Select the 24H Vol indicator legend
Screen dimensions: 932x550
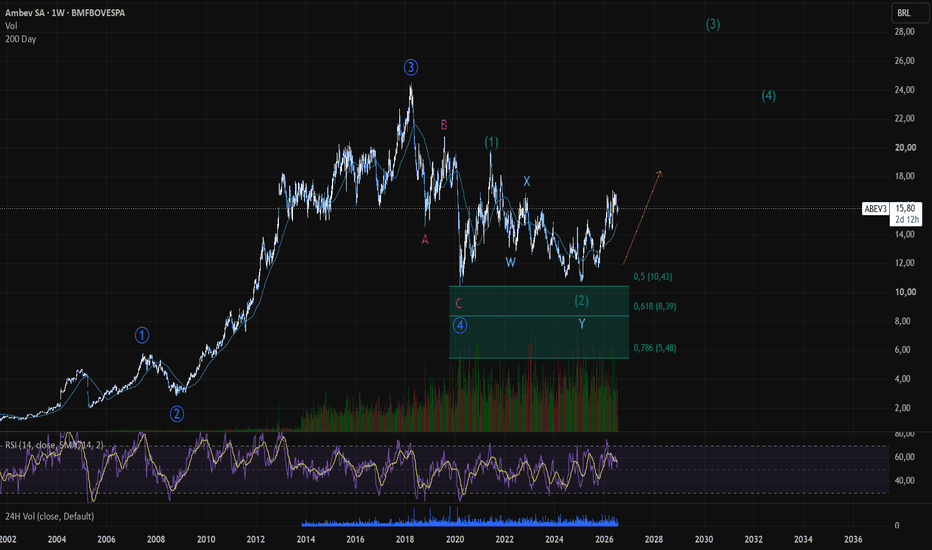coord(49,516)
